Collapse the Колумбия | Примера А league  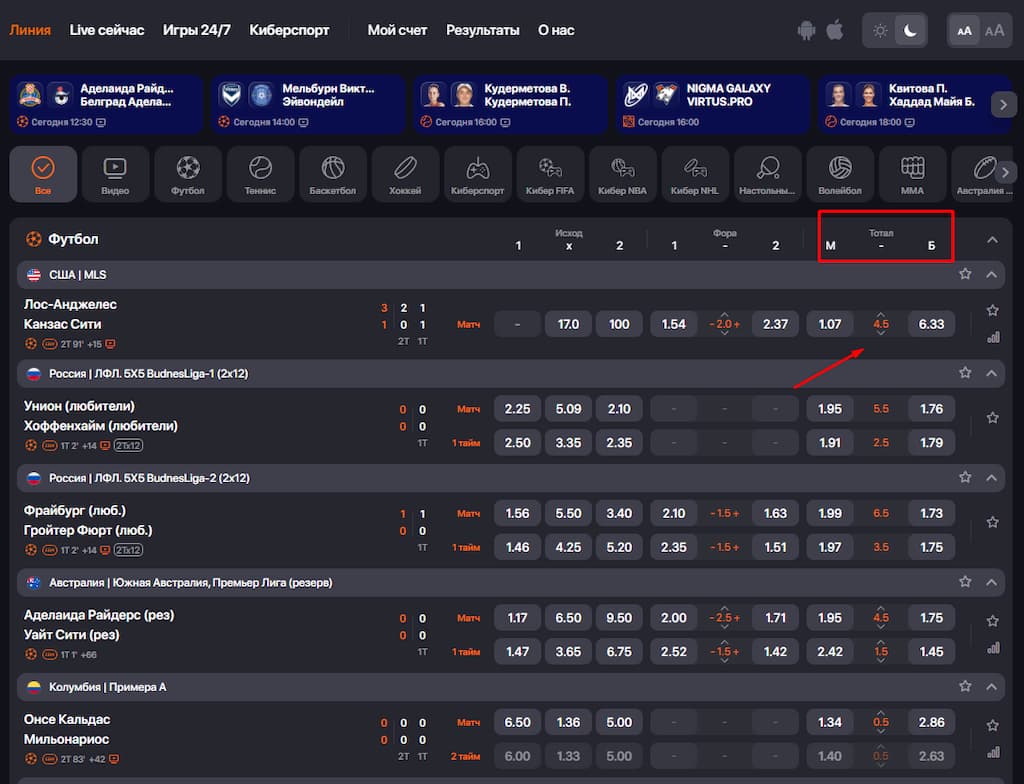point(991,687)
